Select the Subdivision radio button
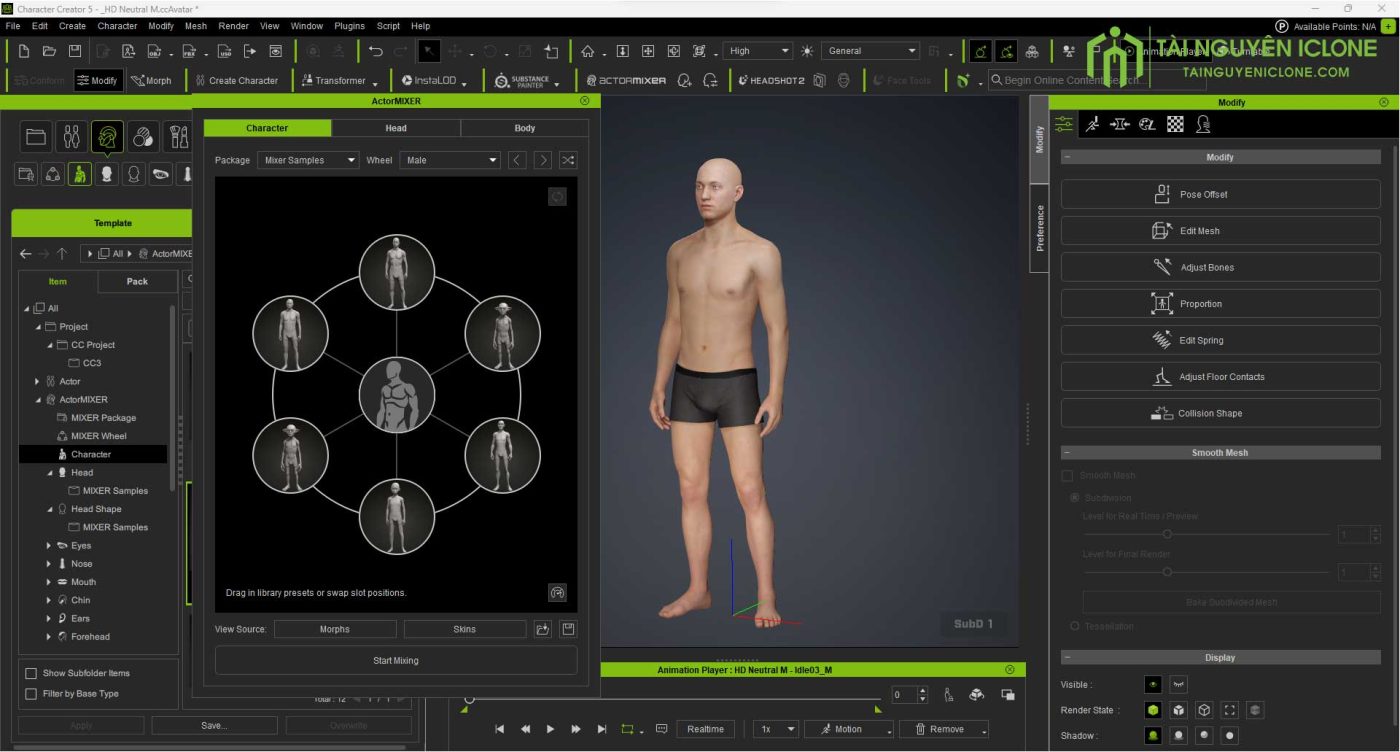 click(1075, 497)
